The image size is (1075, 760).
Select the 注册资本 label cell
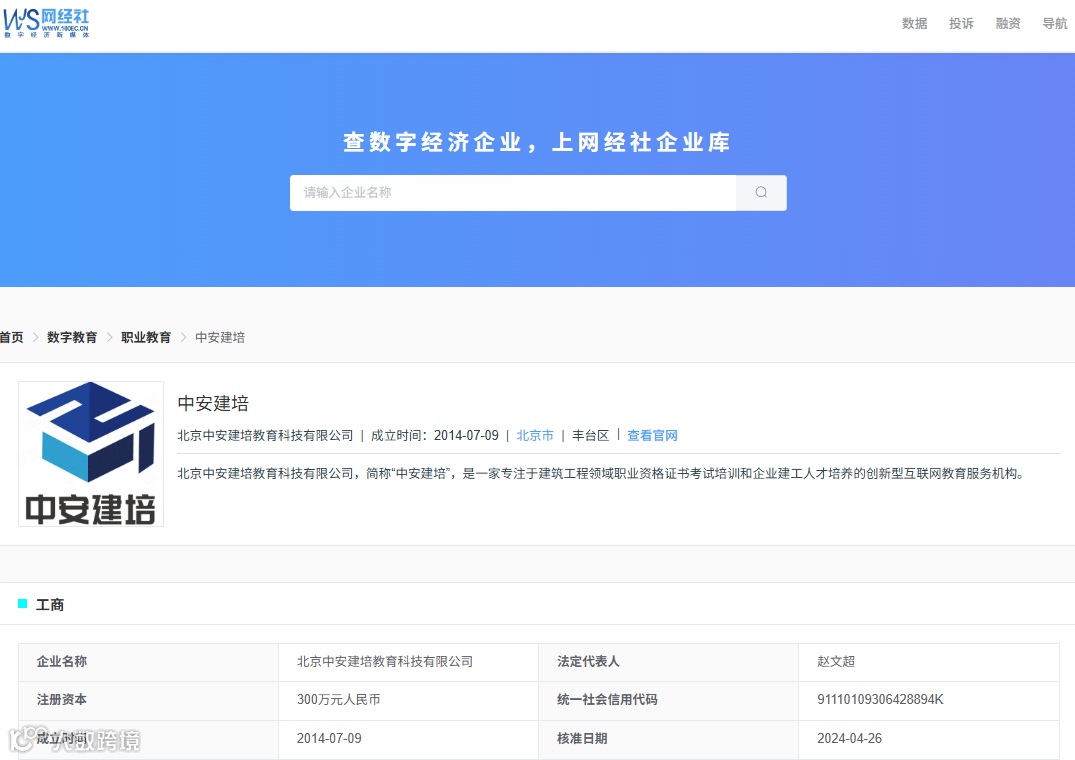click(148, 700)
